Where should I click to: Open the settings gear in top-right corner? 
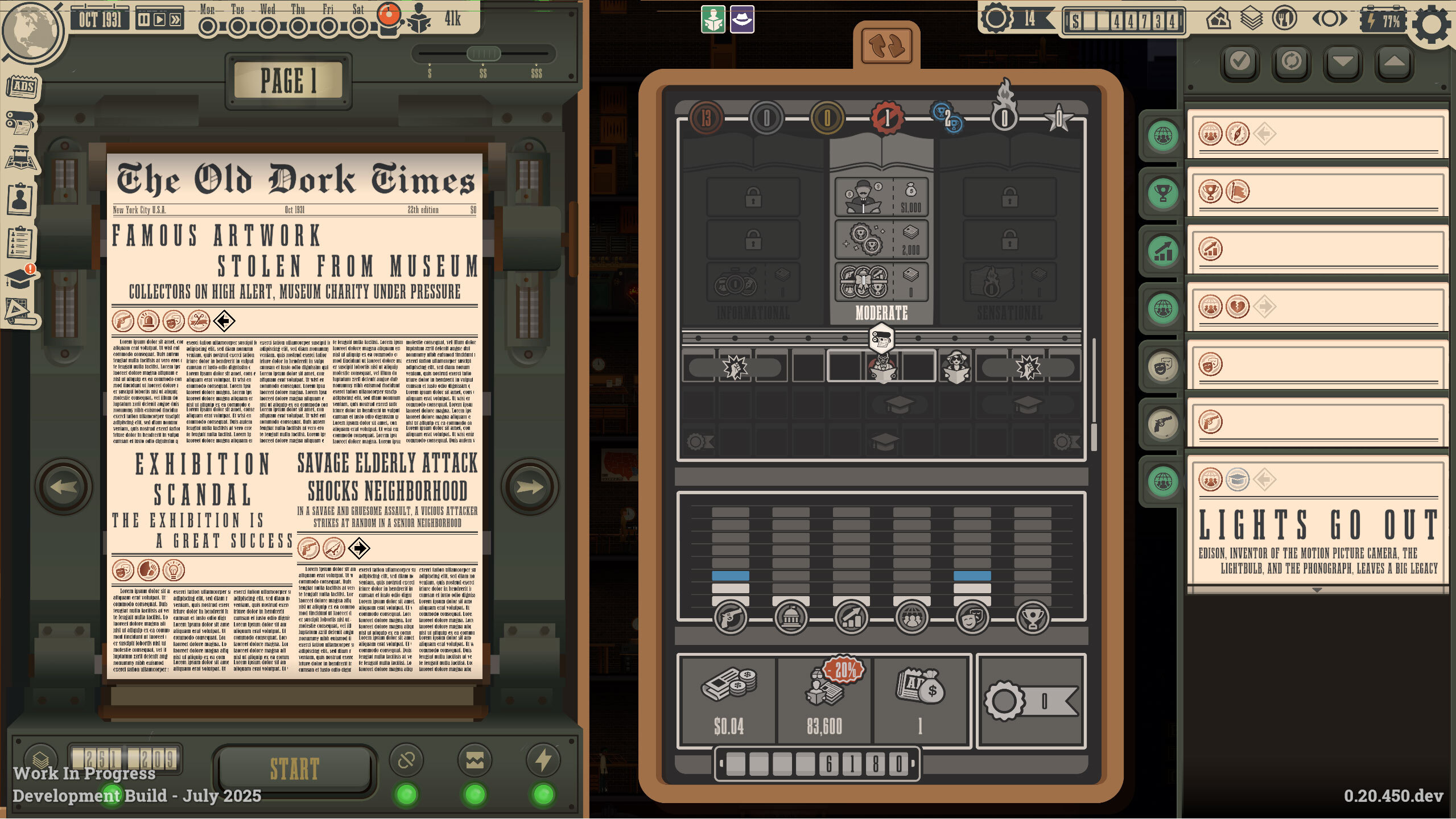pos(1432,24)
